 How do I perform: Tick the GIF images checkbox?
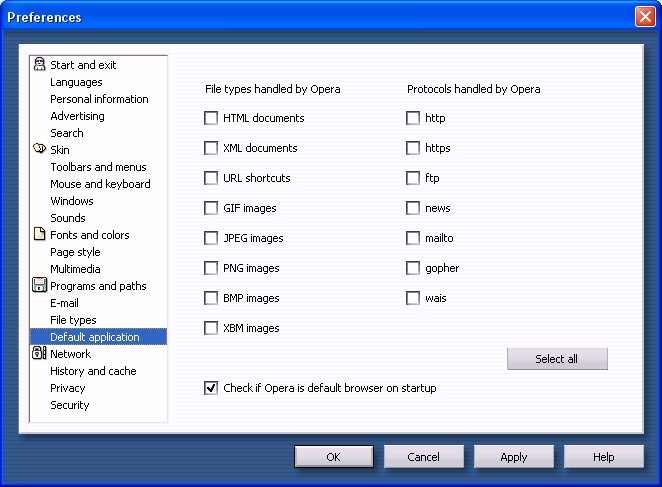pyautogui.click(x=211, y=208)
